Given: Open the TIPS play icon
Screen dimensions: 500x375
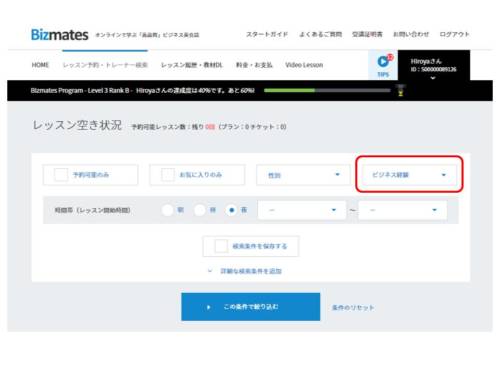Looking at the screenshot, I should point(382,62).
